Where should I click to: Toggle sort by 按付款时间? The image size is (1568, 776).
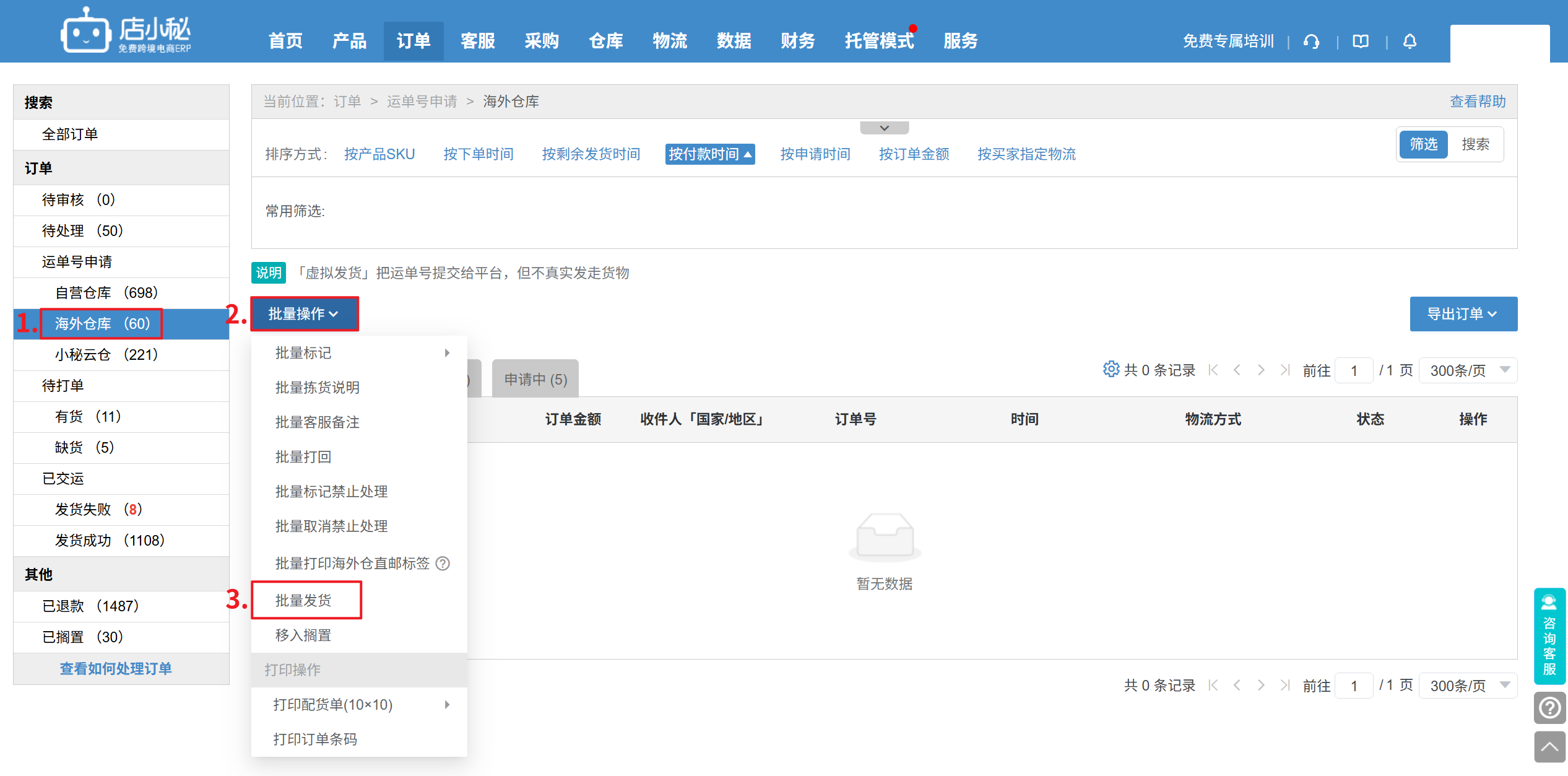pos(709,154)
